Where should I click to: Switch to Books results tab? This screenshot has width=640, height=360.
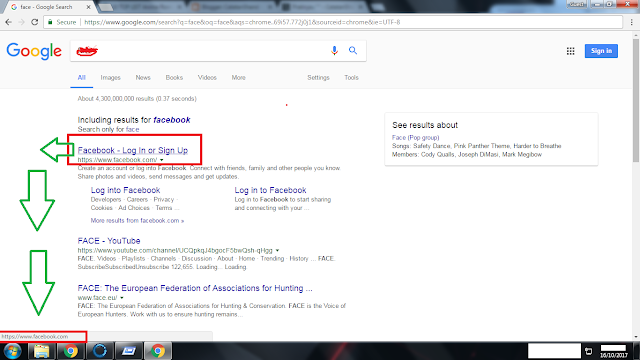[x=174, y=78]
